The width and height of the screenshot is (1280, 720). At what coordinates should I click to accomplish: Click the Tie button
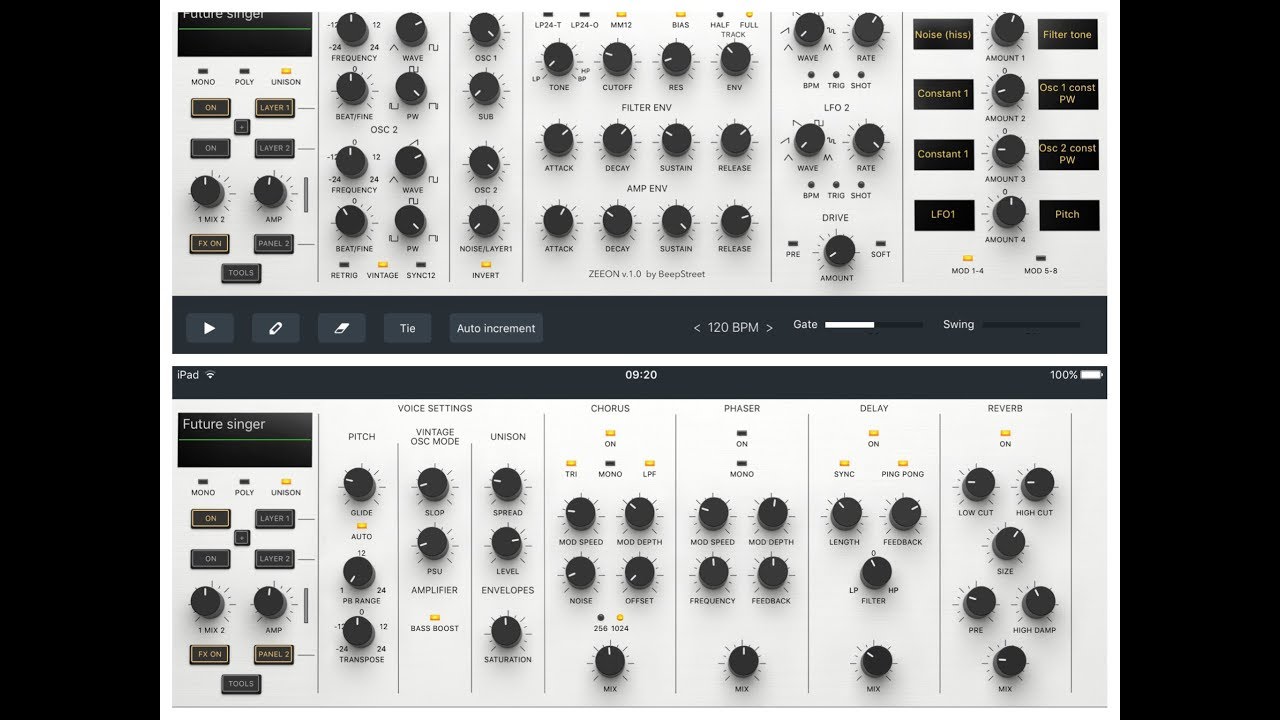click(408, 328)
